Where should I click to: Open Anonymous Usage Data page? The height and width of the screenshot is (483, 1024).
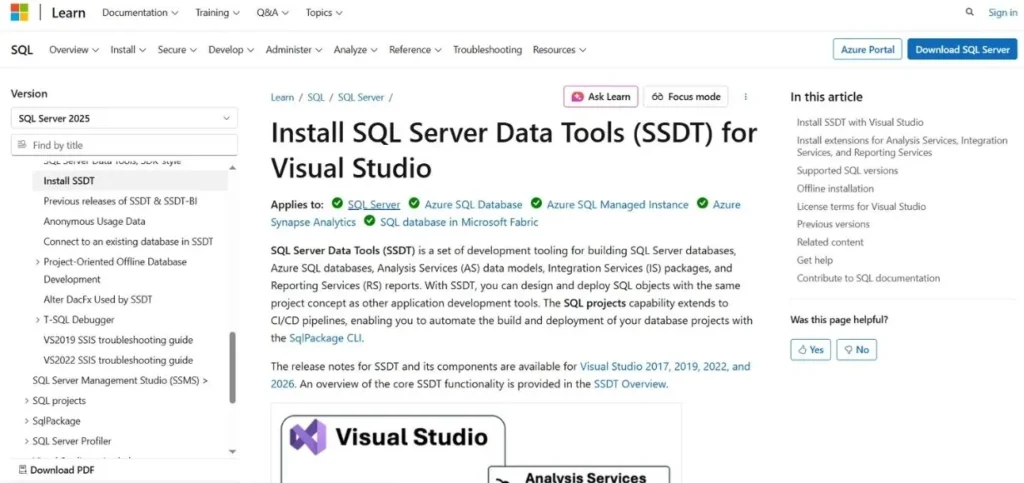click(x=94, y=221)
